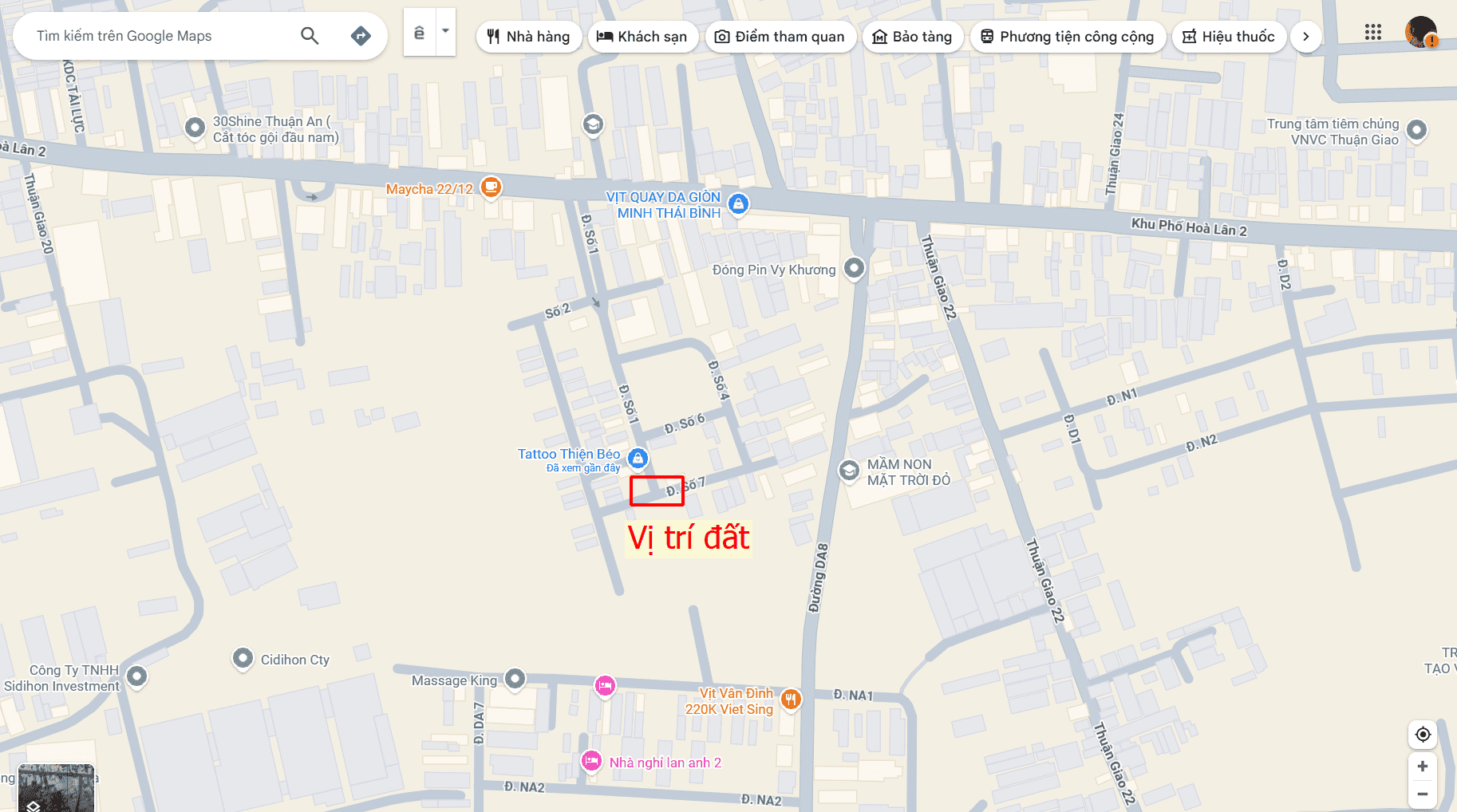Screen dimensions: 1457x812
Task: Open the Google account avatar
Action: click(1421, 33)
